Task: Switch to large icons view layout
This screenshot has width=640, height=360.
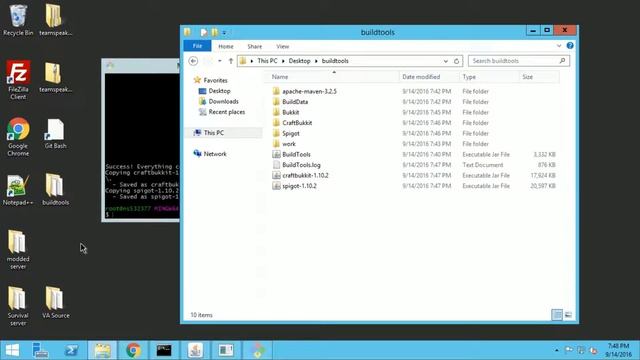Action: pyautogui.click(x=568, y=315)
